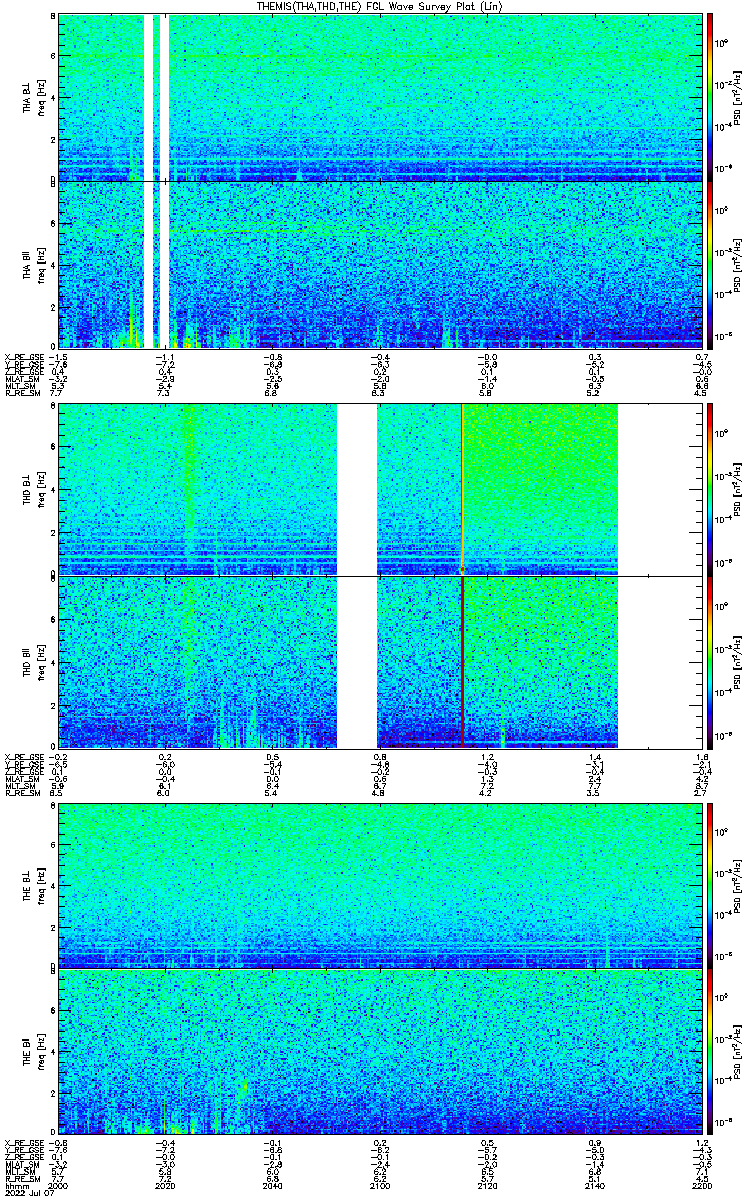
Task: Click the PSD [nT²/Hz] label beside THA B-perpendicular
Action: [x=738, y=97]
